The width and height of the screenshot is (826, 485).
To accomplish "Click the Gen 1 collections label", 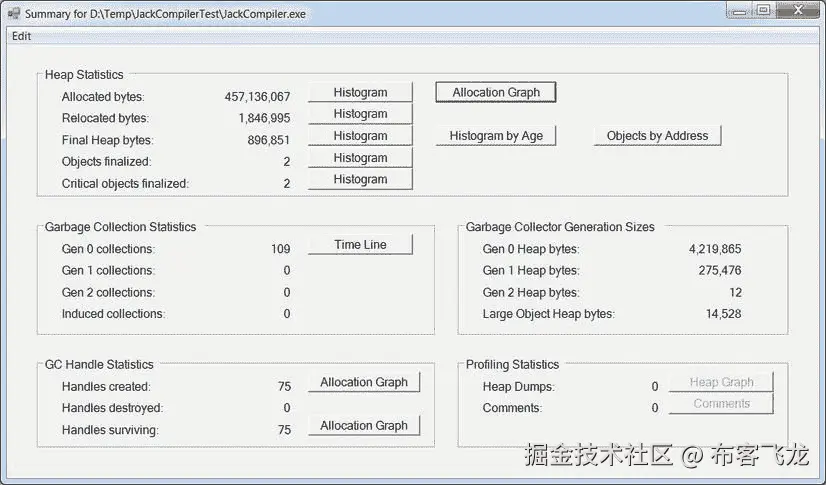I will point(108,271).
